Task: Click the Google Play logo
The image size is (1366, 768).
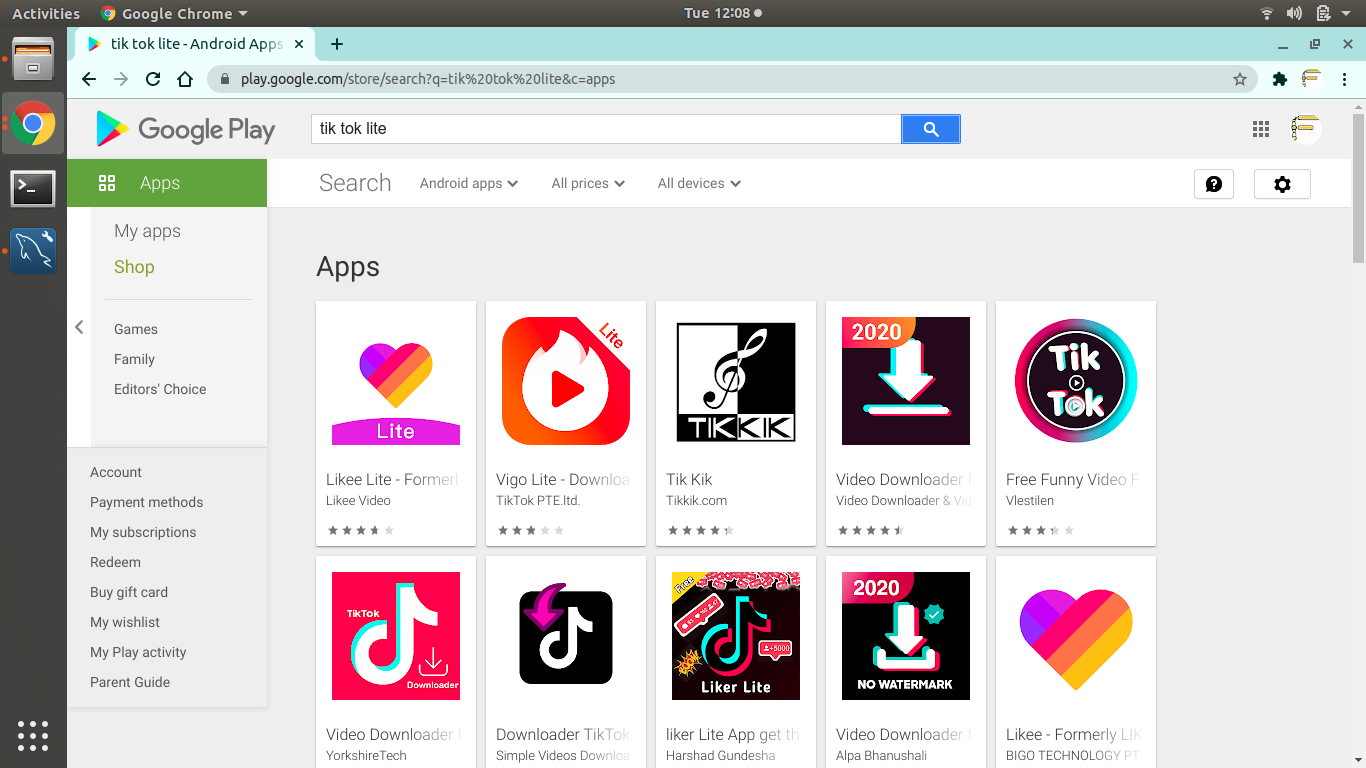Action: click(x=185, y=129)
